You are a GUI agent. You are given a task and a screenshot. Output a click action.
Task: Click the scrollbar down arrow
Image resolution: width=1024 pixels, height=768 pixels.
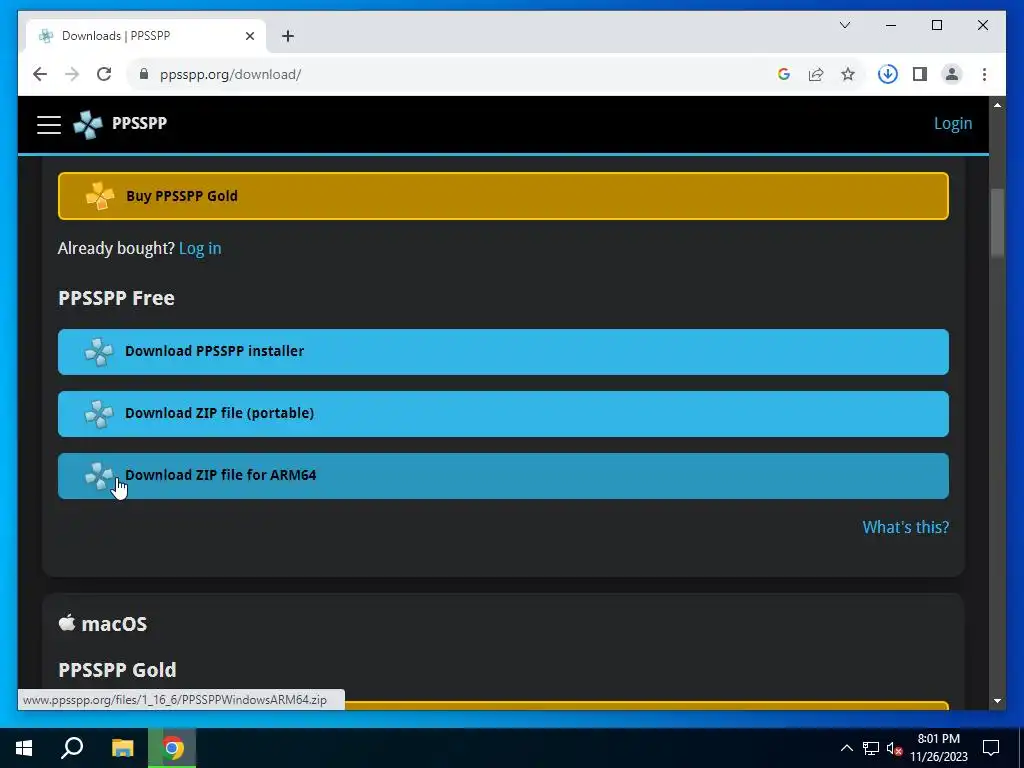coord(997,701)
